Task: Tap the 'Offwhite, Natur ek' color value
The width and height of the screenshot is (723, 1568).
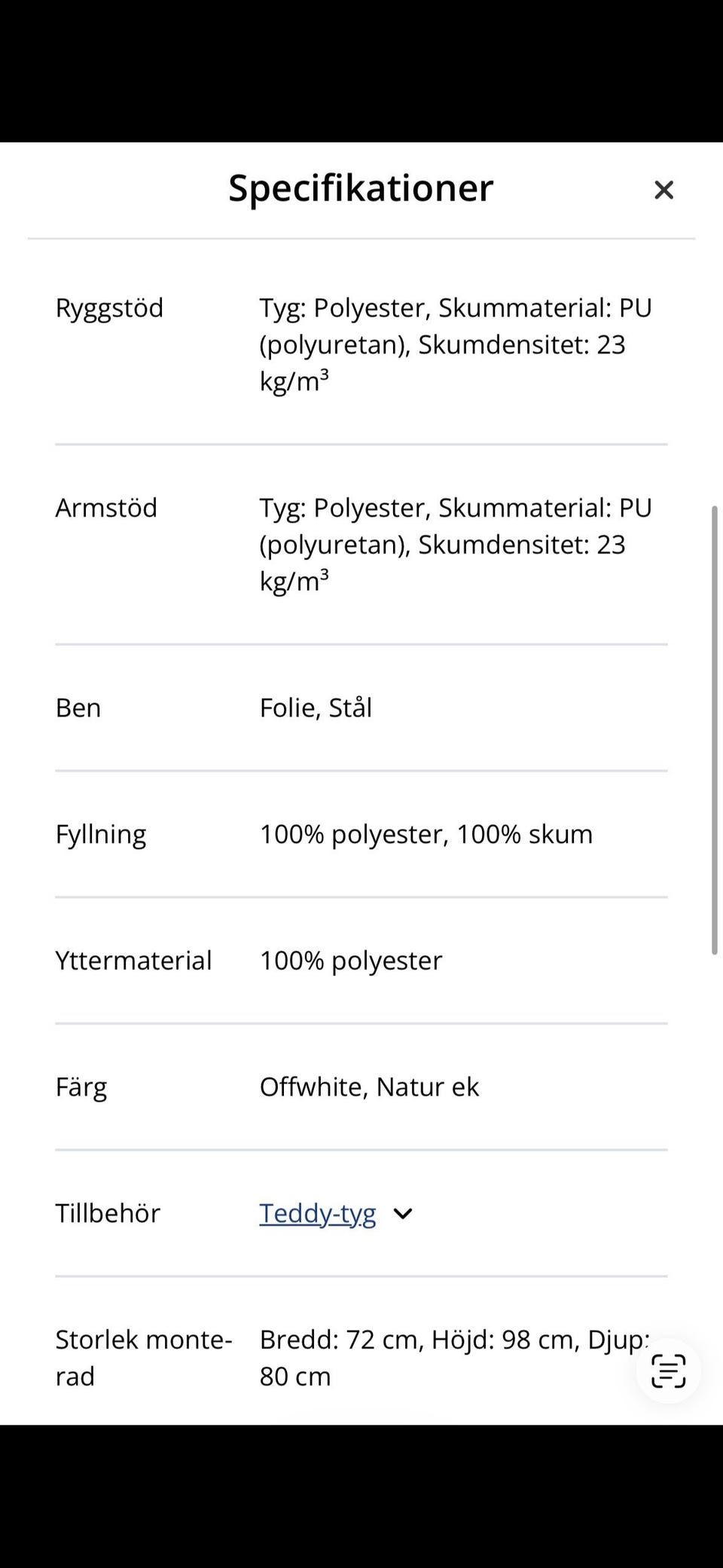Action: click(x=369, y=1087)
